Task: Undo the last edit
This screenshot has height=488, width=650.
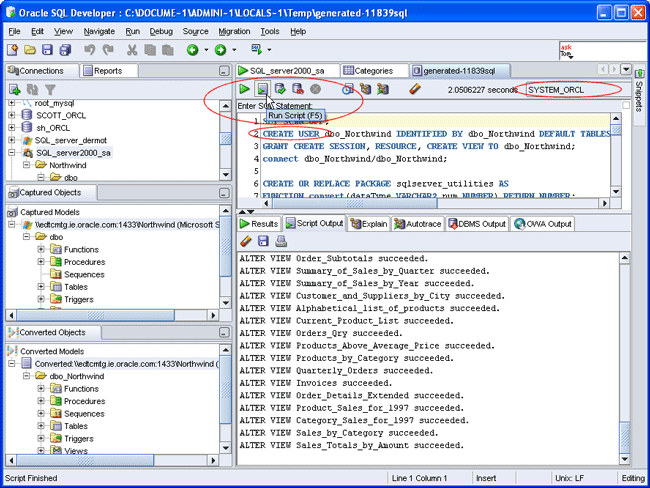Action: (x=90, y=50)
